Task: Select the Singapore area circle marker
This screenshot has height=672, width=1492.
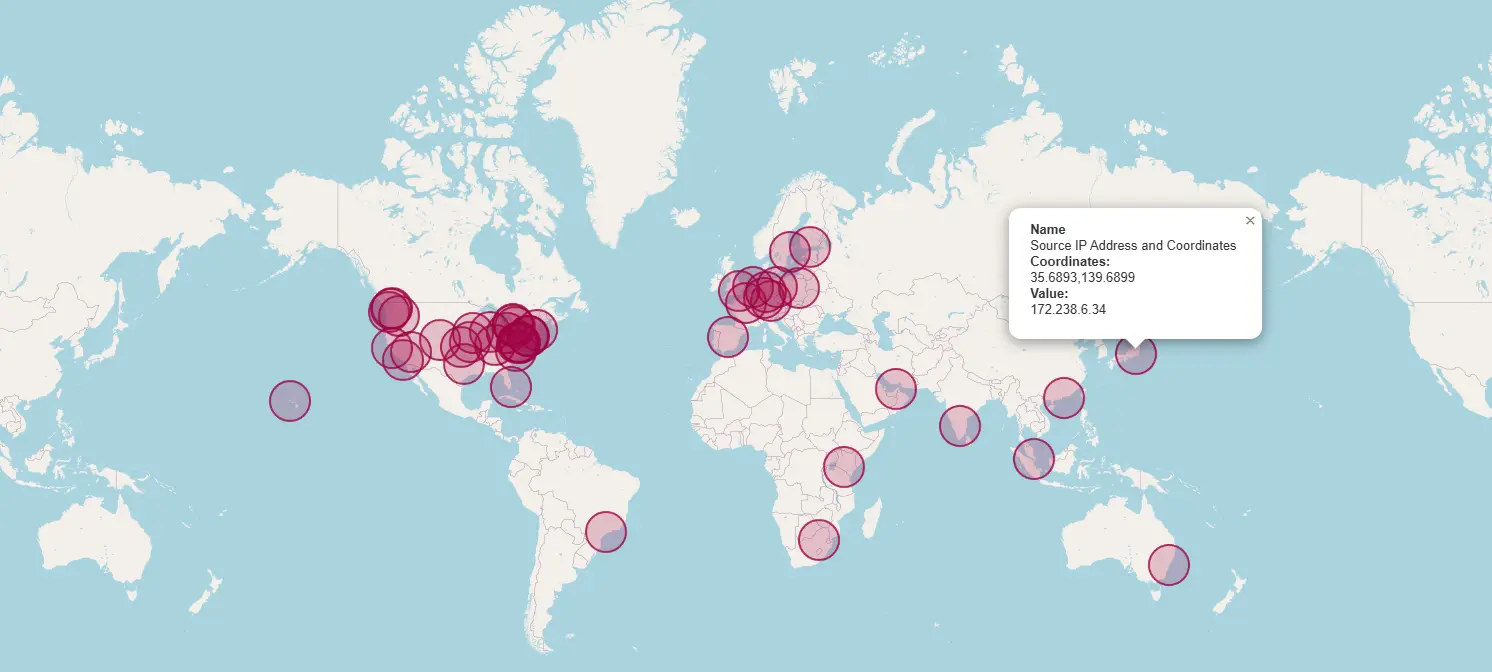Action: tap(1034, 459)
